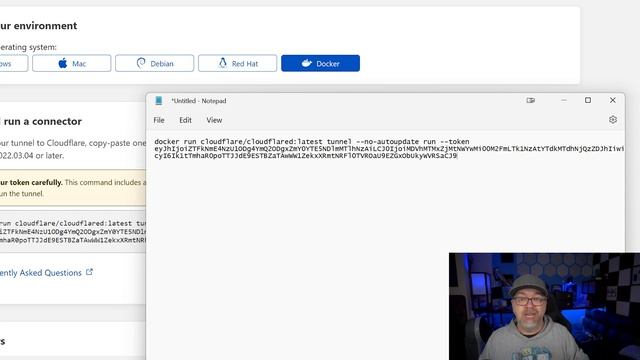Open Frequently Asked Questions link
Viewport: 640px width, 360px height.
[41, 273]
